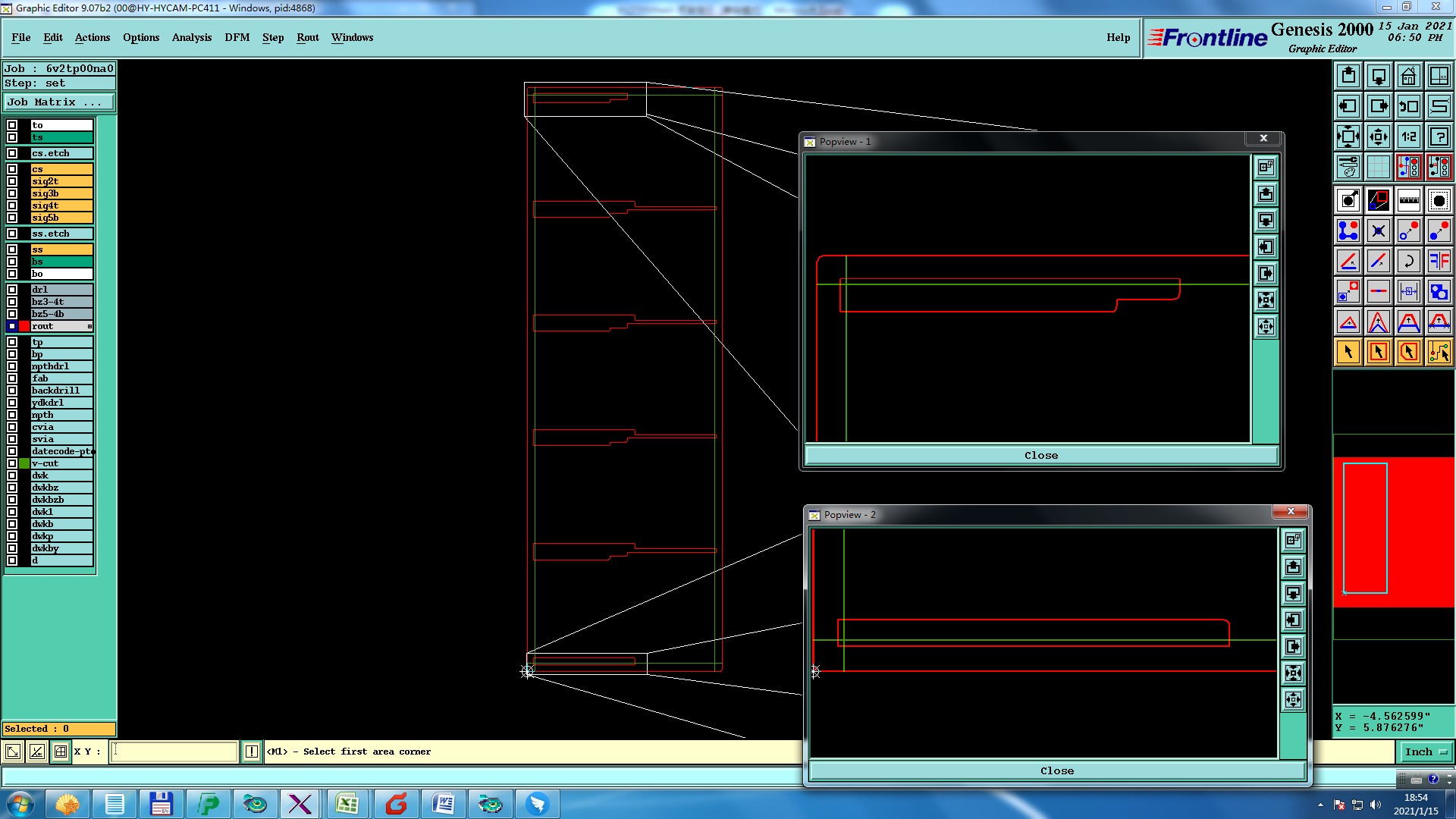This screenshot has height=819, width=1456.
Task: Check the sig2t layer box
Action: click(12, 181)
